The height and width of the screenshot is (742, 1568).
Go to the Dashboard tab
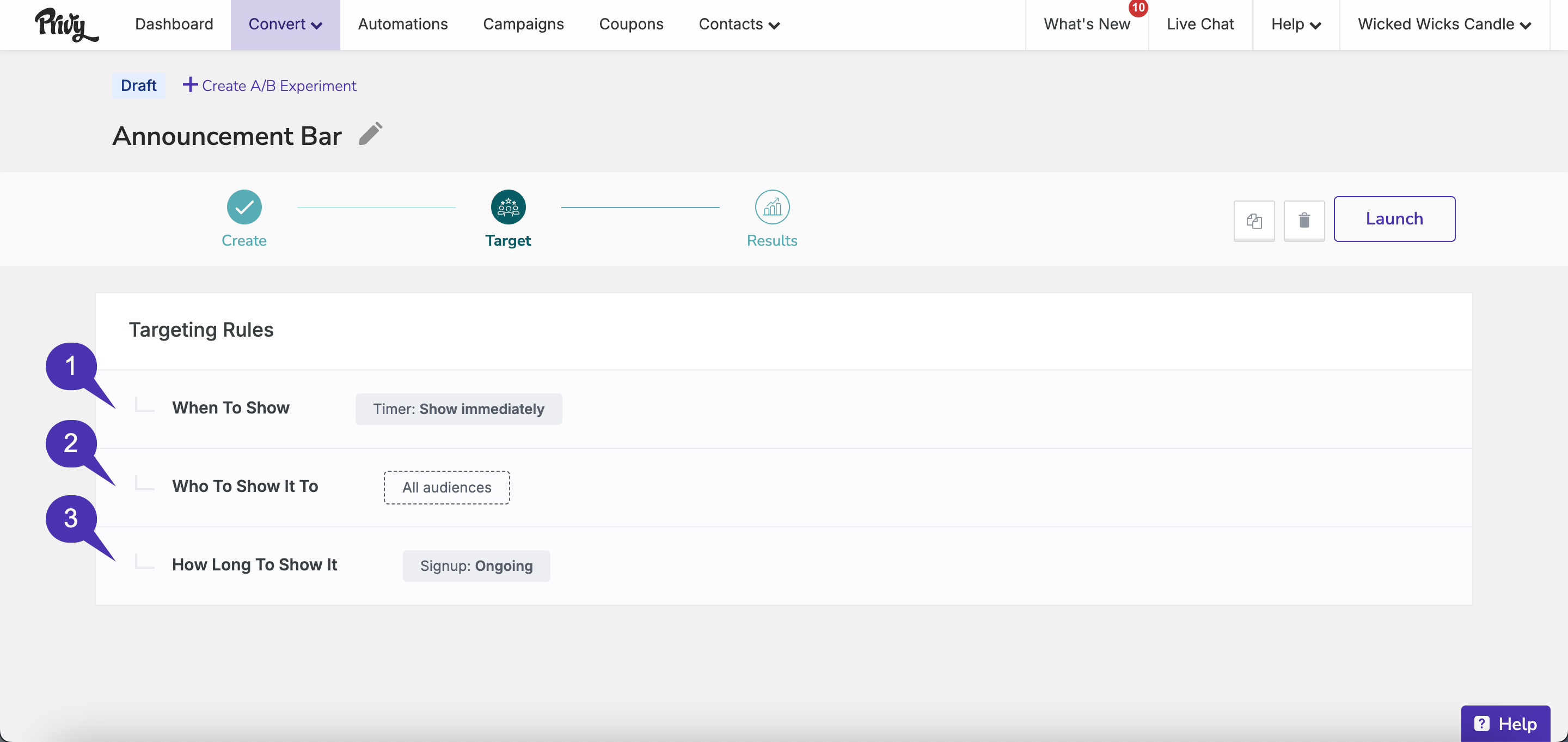[174, 25]
